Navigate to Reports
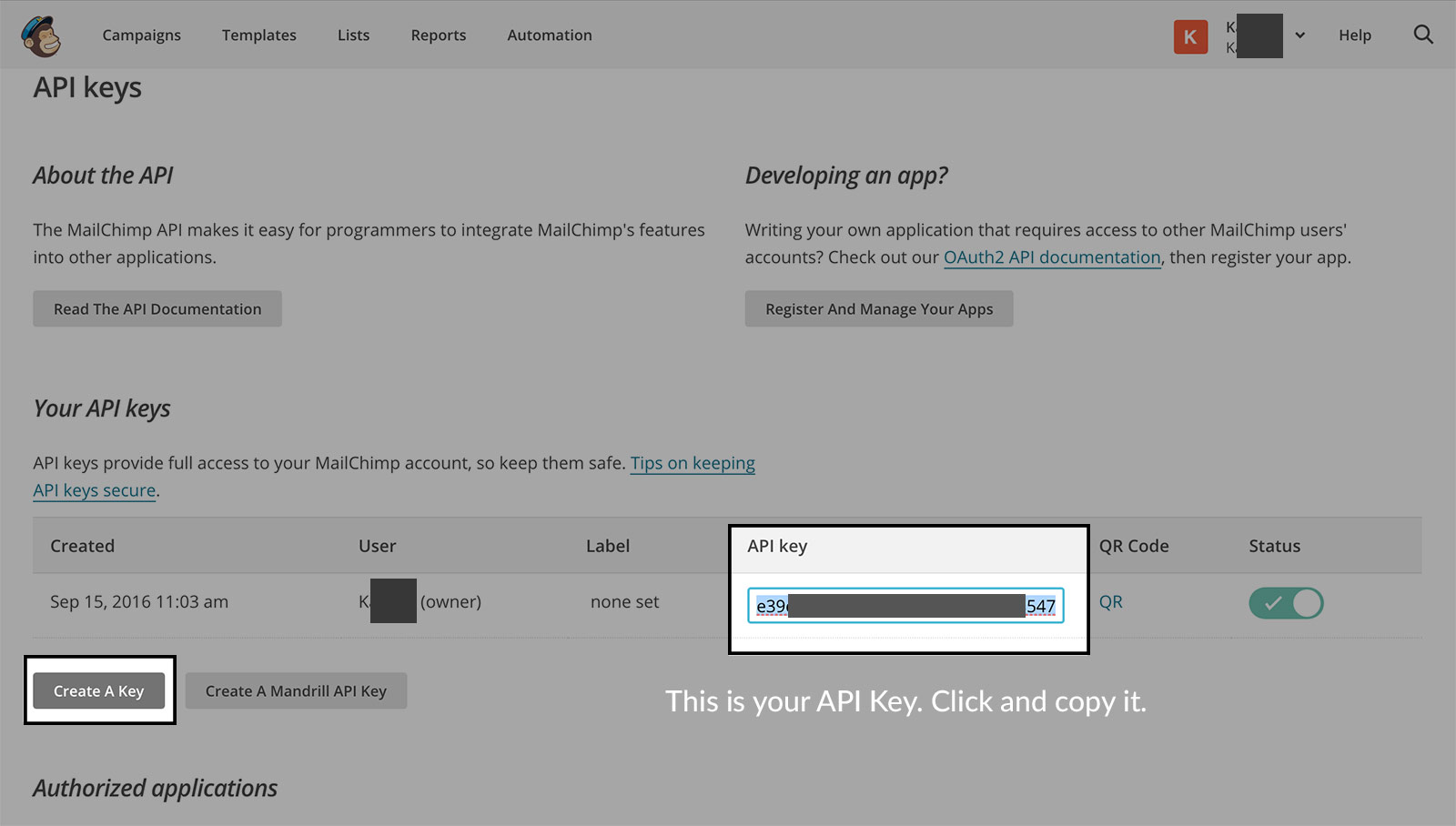 tap(438, 35)
